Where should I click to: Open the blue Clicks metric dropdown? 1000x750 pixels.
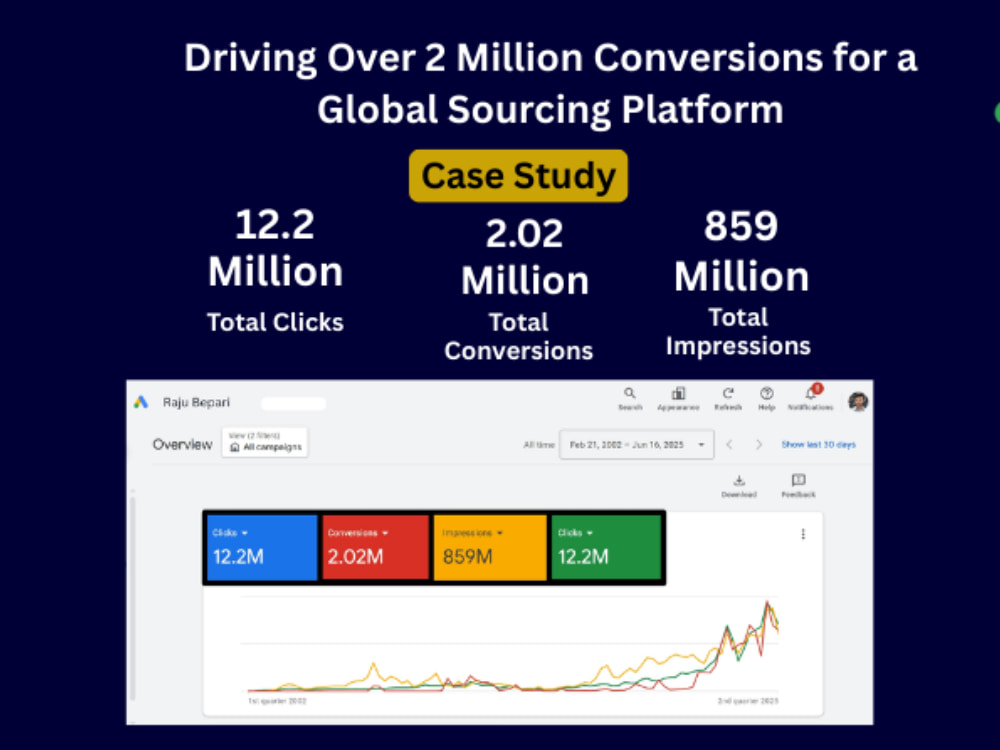[x=230, y=533]
